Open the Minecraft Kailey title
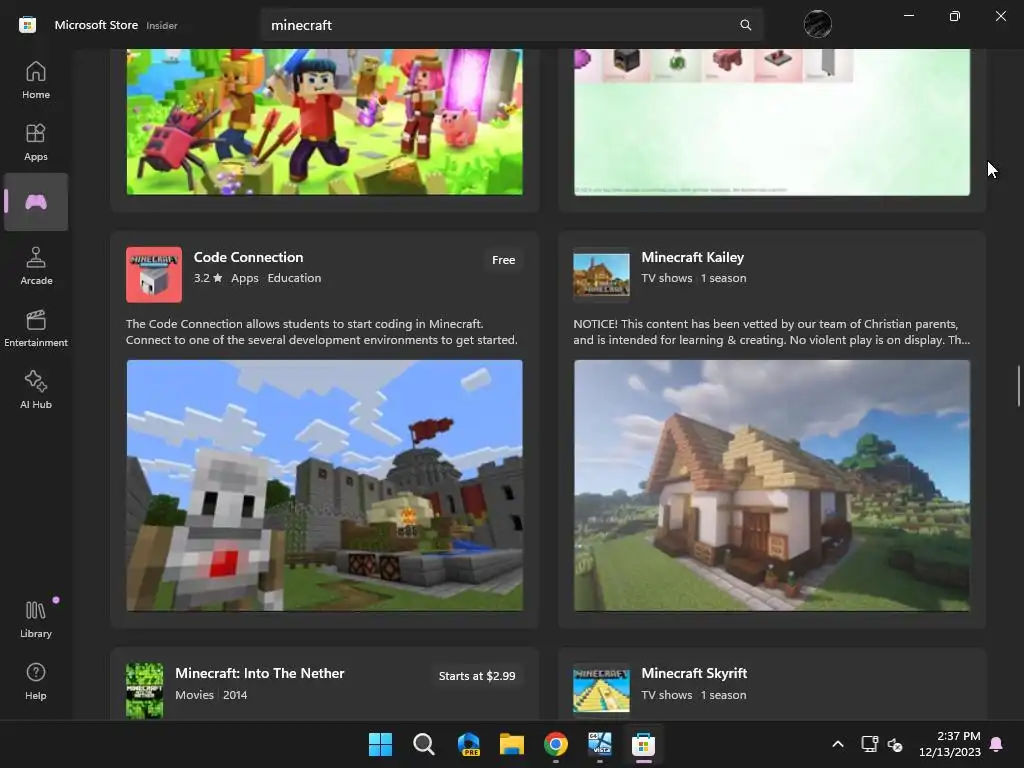This screenshot has height=768, width=1024. [x=692, y=257]
